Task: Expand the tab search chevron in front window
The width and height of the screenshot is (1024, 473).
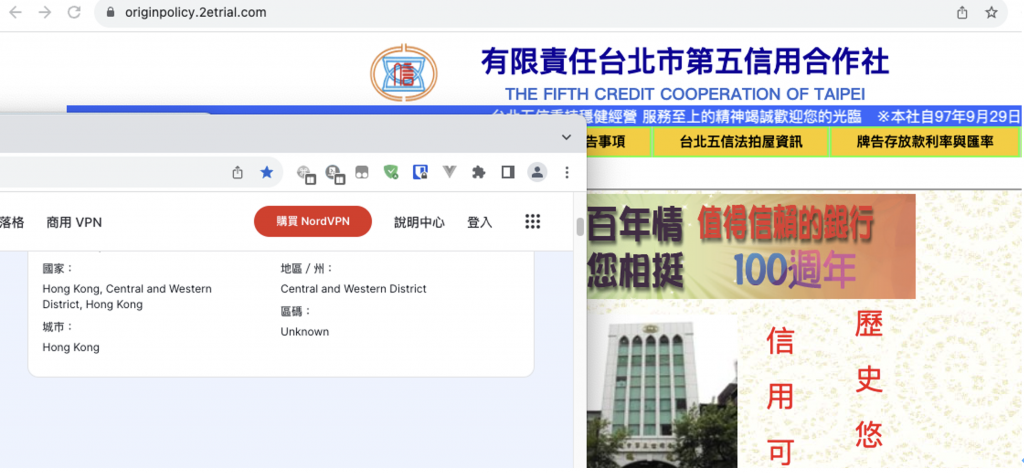Action: 566,137
